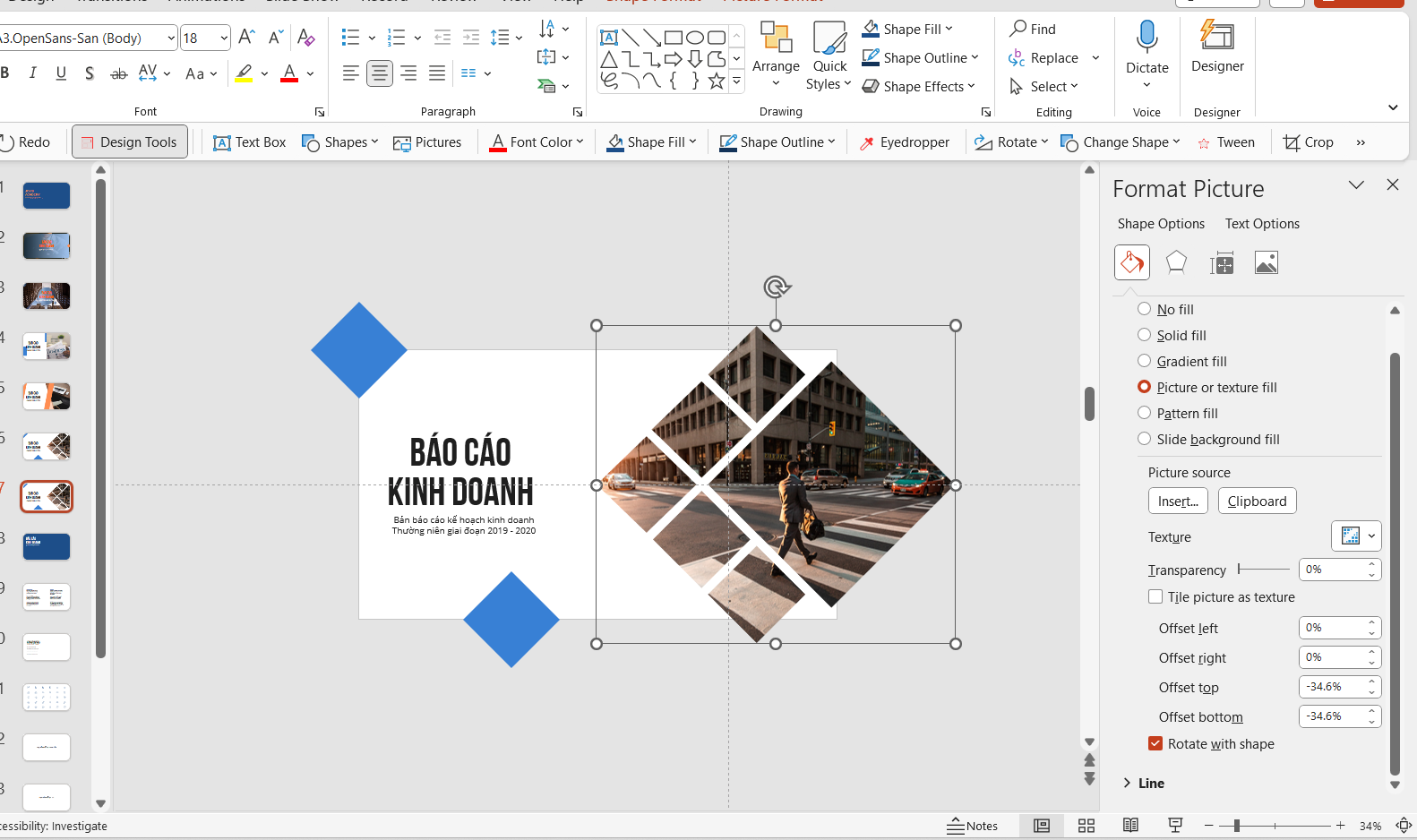The height and width of the screenshot is (840, 1417).
Task: Switch to Shape Options tab
Action: [x=1161, y=224]
